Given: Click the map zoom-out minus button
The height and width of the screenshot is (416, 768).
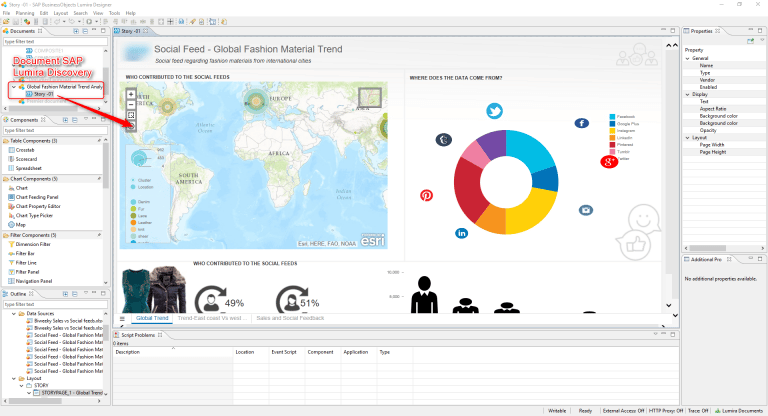Looking at the screenshot, I should point(131,104).
